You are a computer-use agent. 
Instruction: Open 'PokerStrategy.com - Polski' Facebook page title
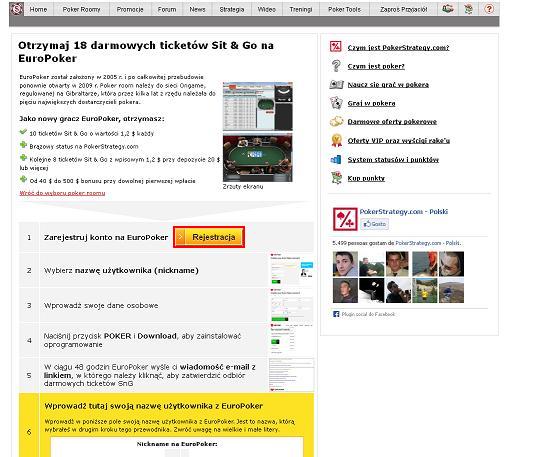pos(404,211)
